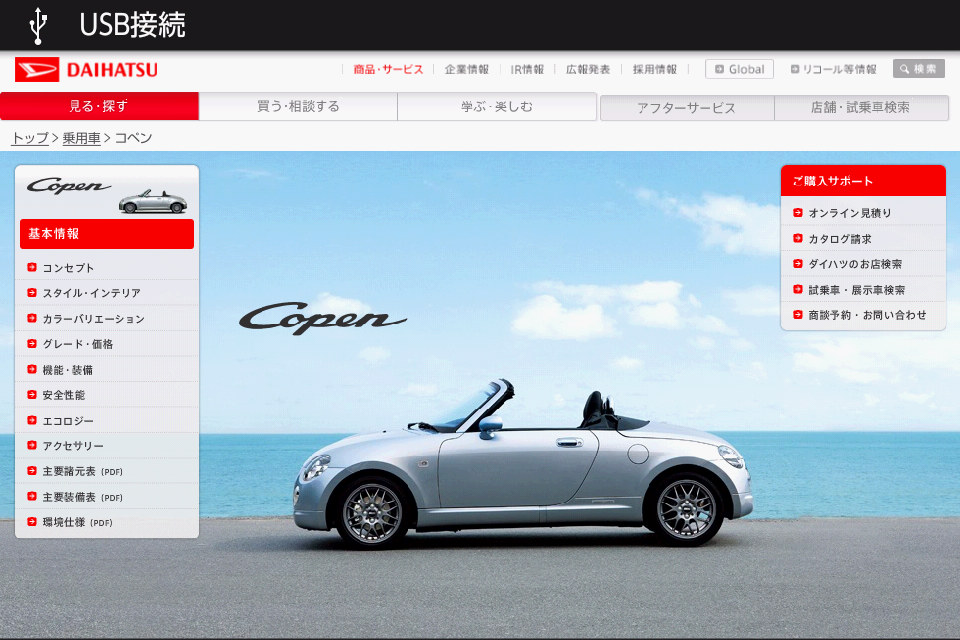Screen dimensions: 960x640
Task: Click the magnifier icon in 検索 button
Action: click(904, 69)
